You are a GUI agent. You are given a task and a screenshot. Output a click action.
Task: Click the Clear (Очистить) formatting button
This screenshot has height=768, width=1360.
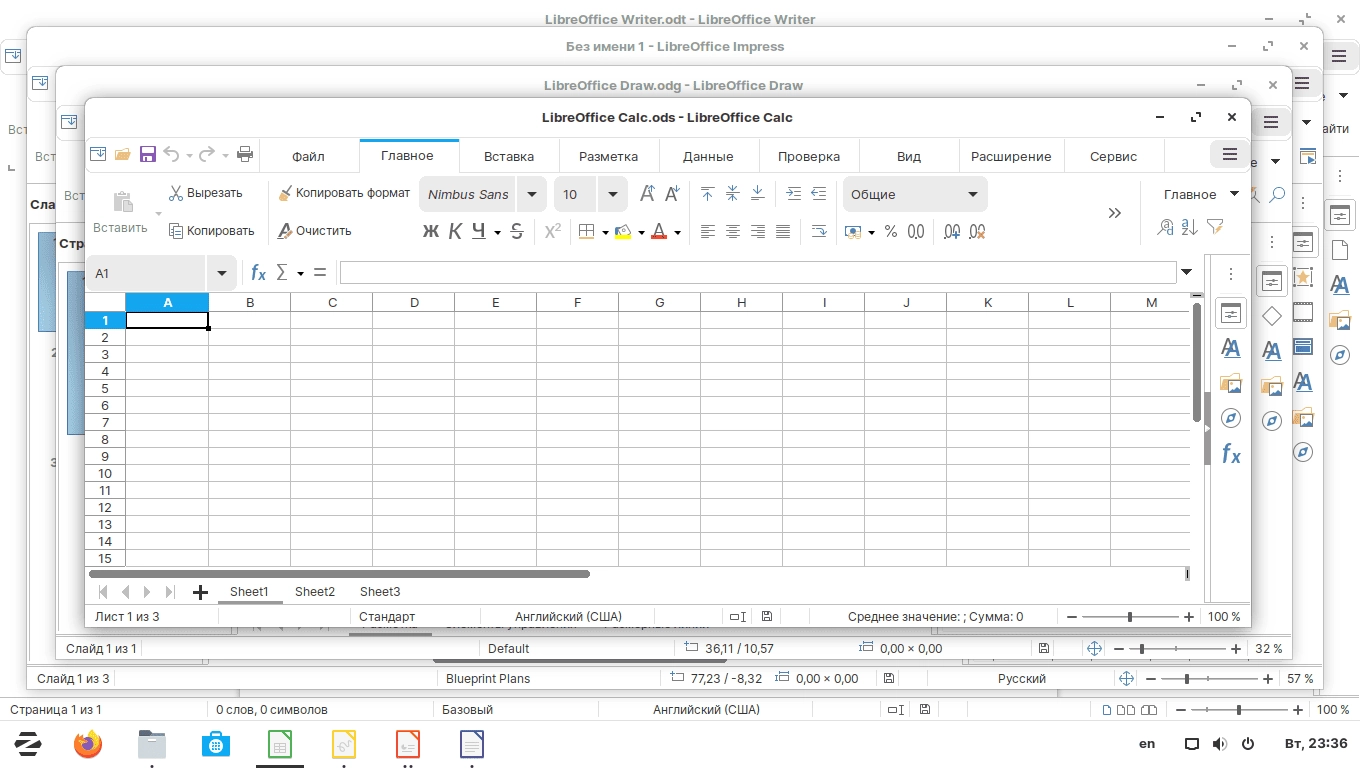tap(315, 231)
